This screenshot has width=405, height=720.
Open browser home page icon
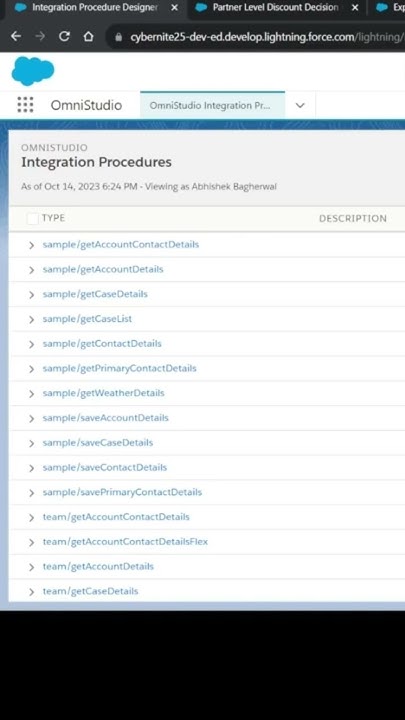88,37
